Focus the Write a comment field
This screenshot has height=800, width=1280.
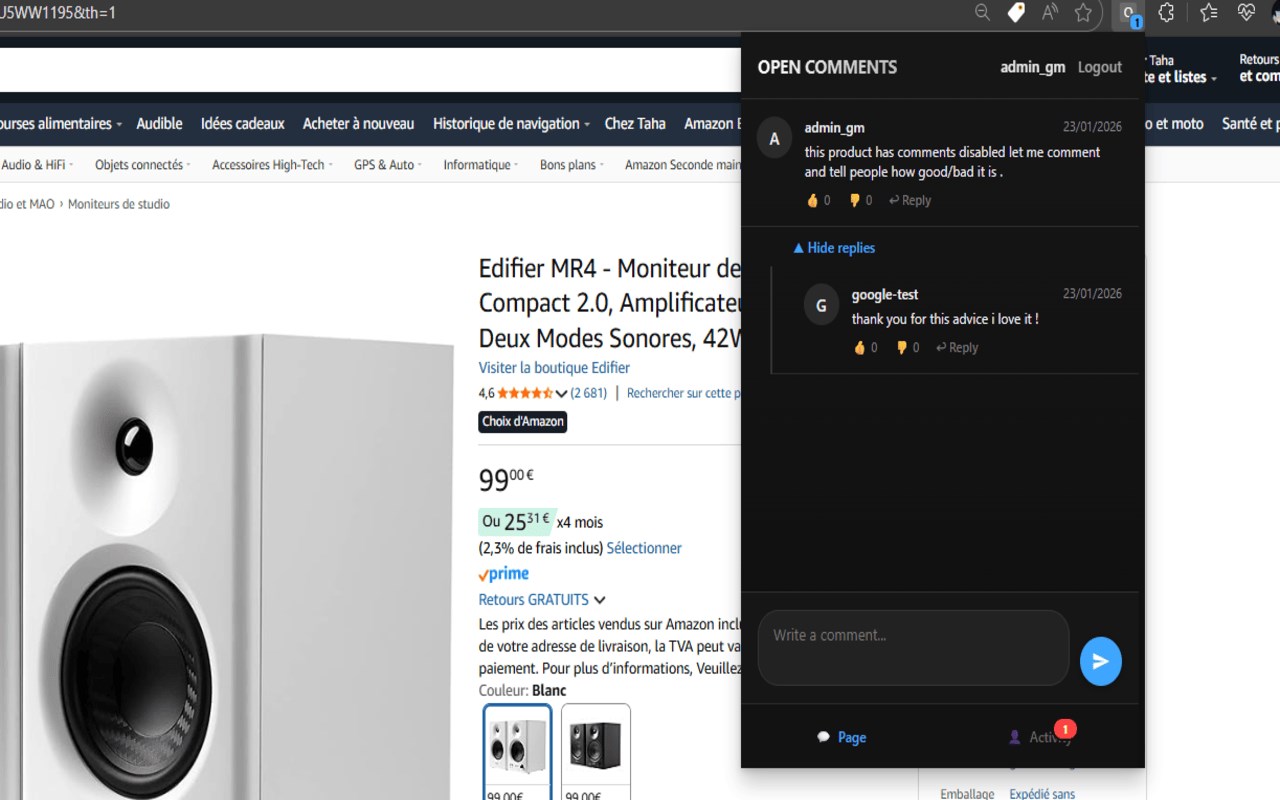pos(913,648)
